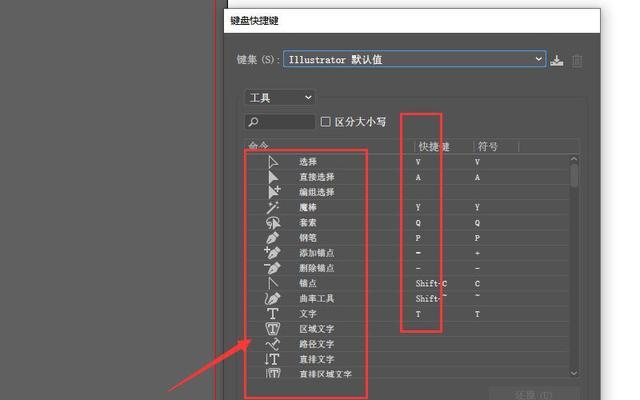Select the 魔棒 command label
Screen dimensions: 640x400
click(308, 207)
